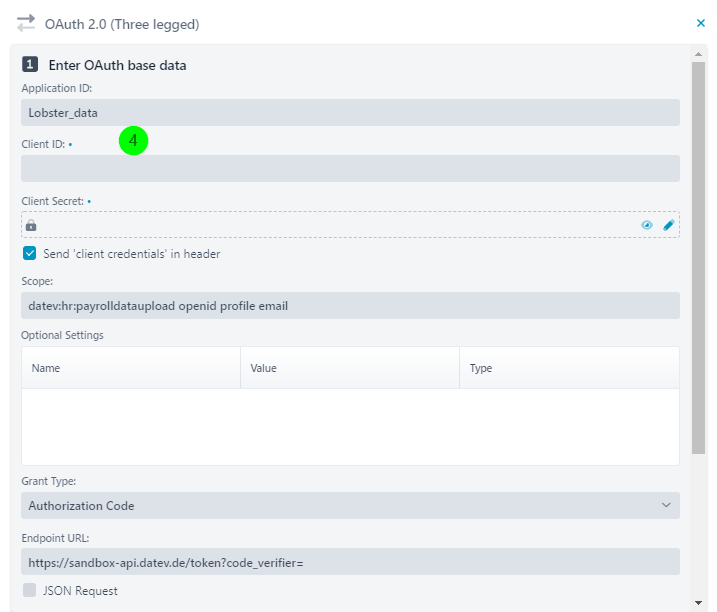Click the step 1 number badge
Image resolution: width=717 pixels, height=612 pixels.
click(x=30, y=64)
